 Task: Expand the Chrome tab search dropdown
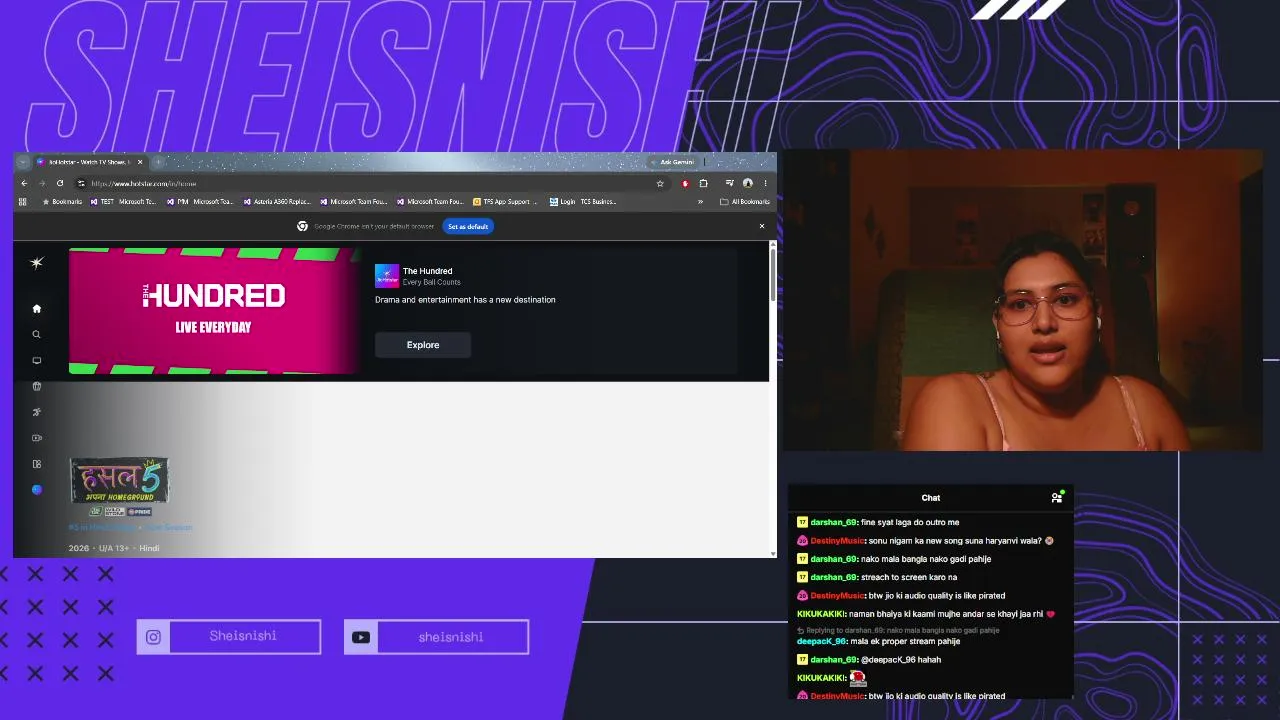[23, 162]
